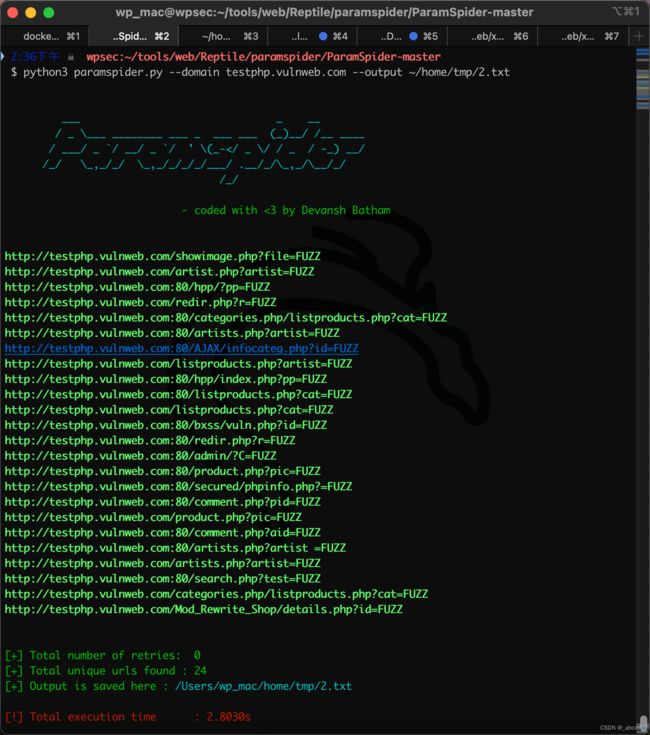650x735 pixels.
Task: Close the terminal window with red button
Action: pyautogui.click(x=13, y=13)
